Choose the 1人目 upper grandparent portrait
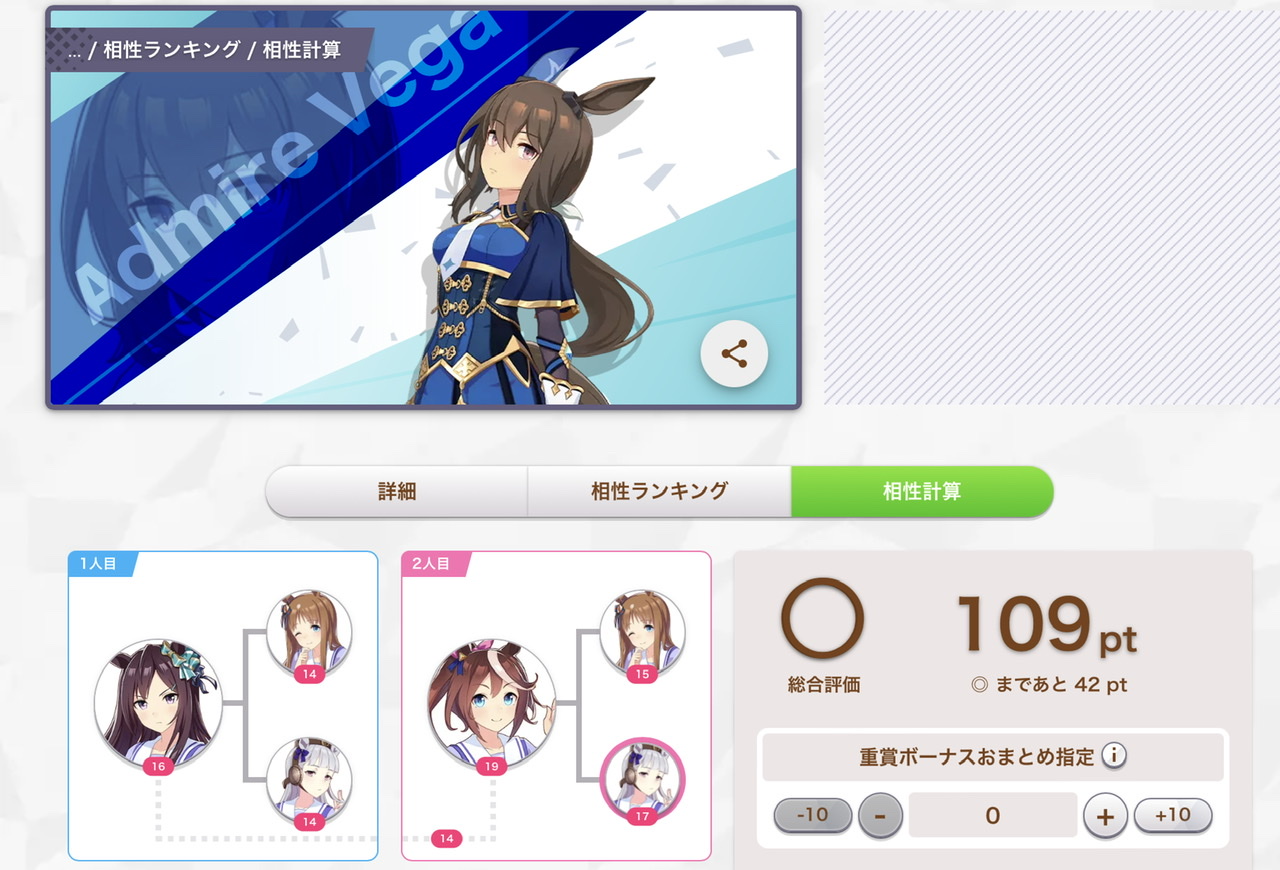The image size is (1280, 870). tap(309, 632)
